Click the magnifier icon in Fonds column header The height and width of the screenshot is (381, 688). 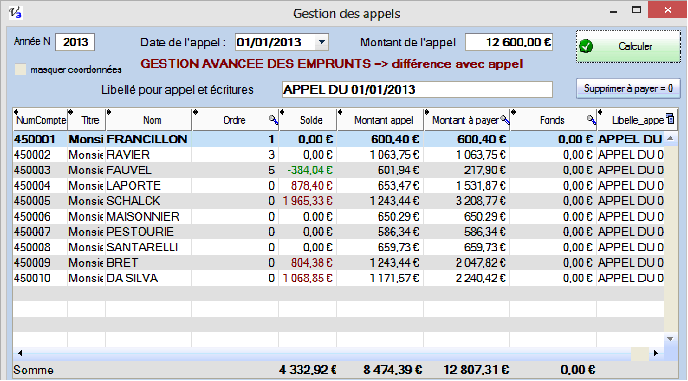pyautogui.click(x=591, y=119)
